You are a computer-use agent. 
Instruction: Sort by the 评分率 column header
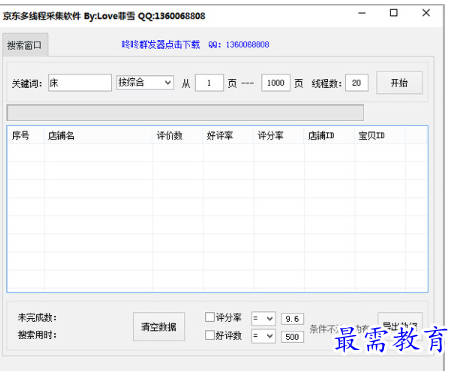[x=279, y=135]
